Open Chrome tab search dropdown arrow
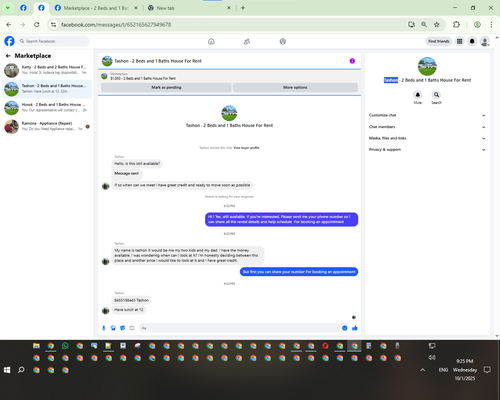This screenshot has height=400, width=500. [x=8, y=8]
